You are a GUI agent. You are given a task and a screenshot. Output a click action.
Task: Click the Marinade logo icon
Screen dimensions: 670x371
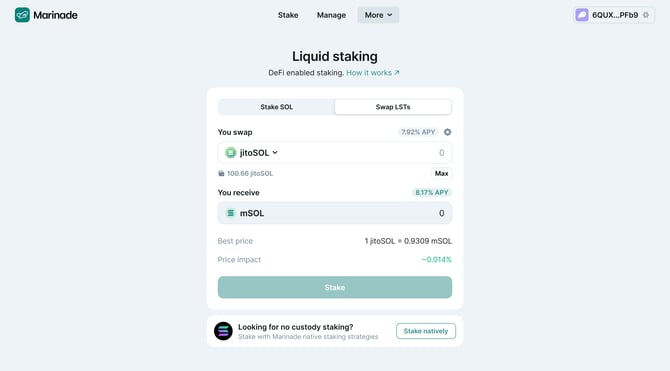point(22,15)
